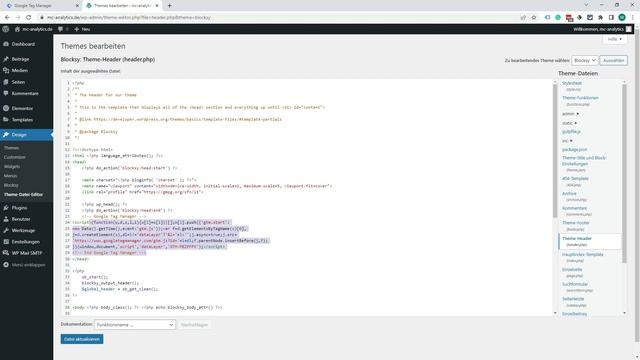Close the Themes bearbeiten browser tab
This screenshot has height=360, width=640.
tap(157, 6)
